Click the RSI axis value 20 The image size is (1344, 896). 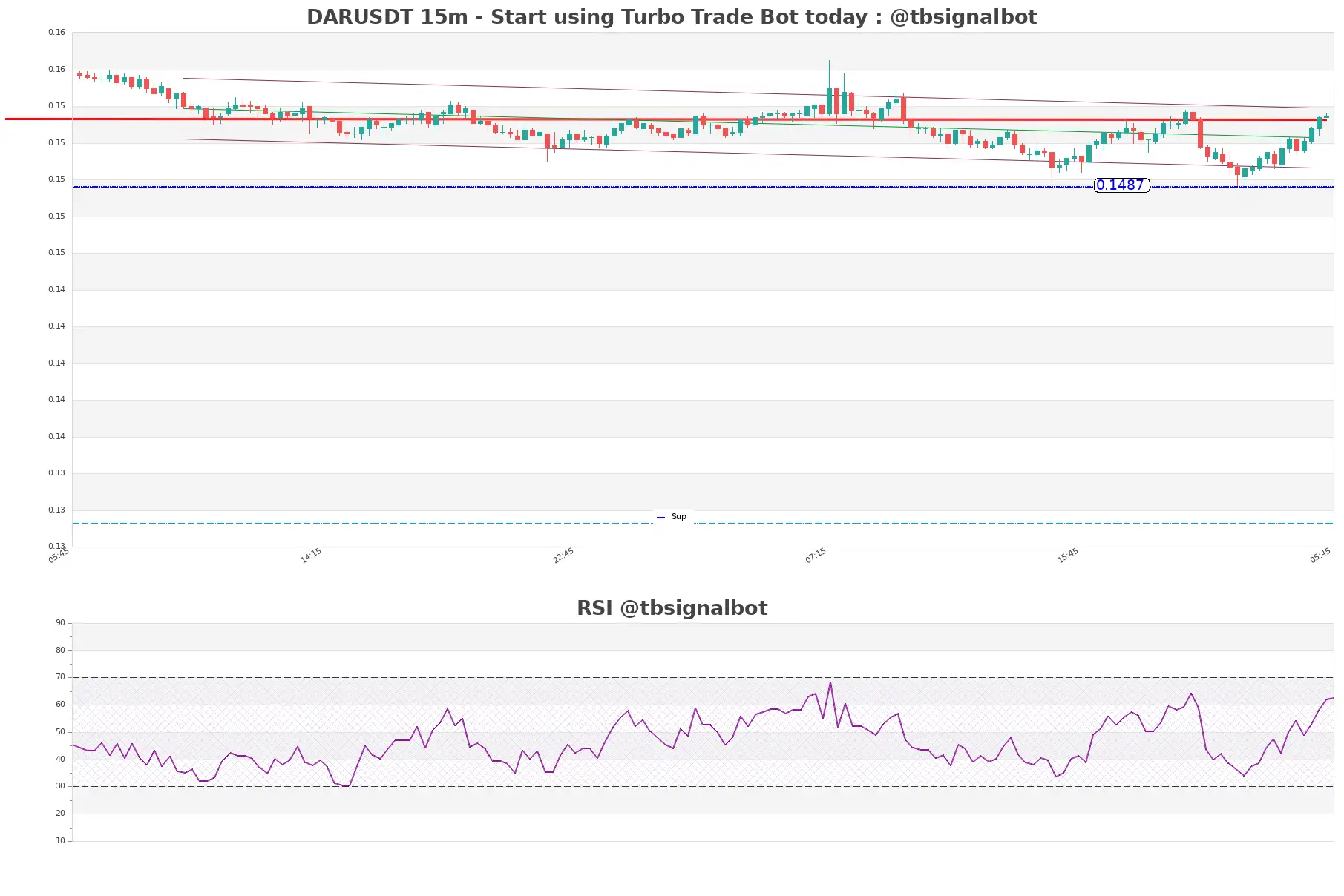coord(60,814)
